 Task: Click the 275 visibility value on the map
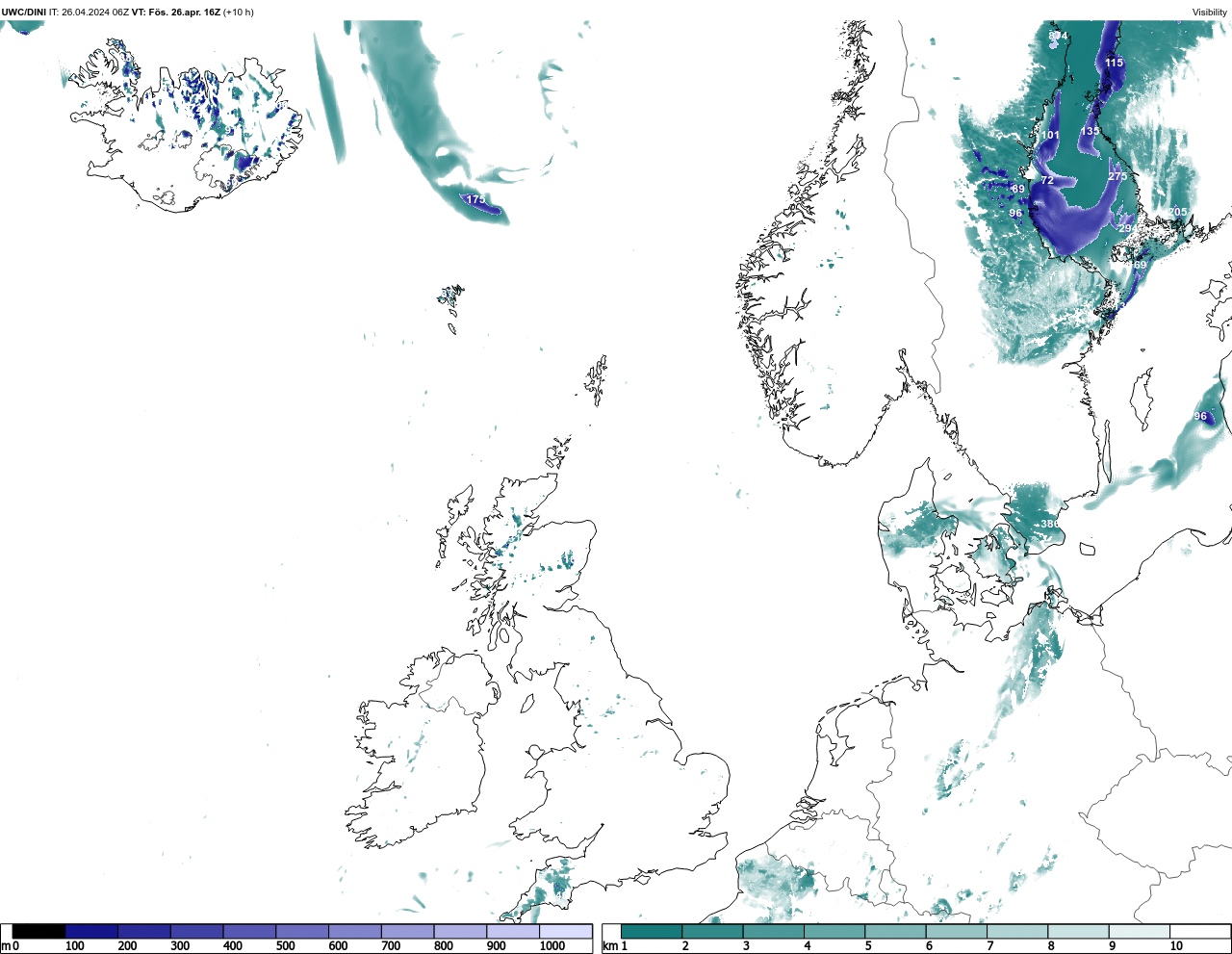point(1117,177)
